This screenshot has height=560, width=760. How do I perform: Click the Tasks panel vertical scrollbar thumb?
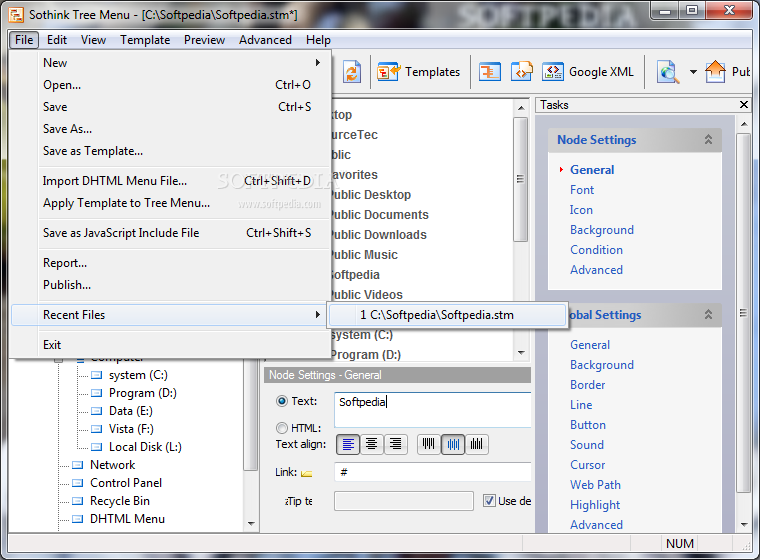click(x=744, y=313)
